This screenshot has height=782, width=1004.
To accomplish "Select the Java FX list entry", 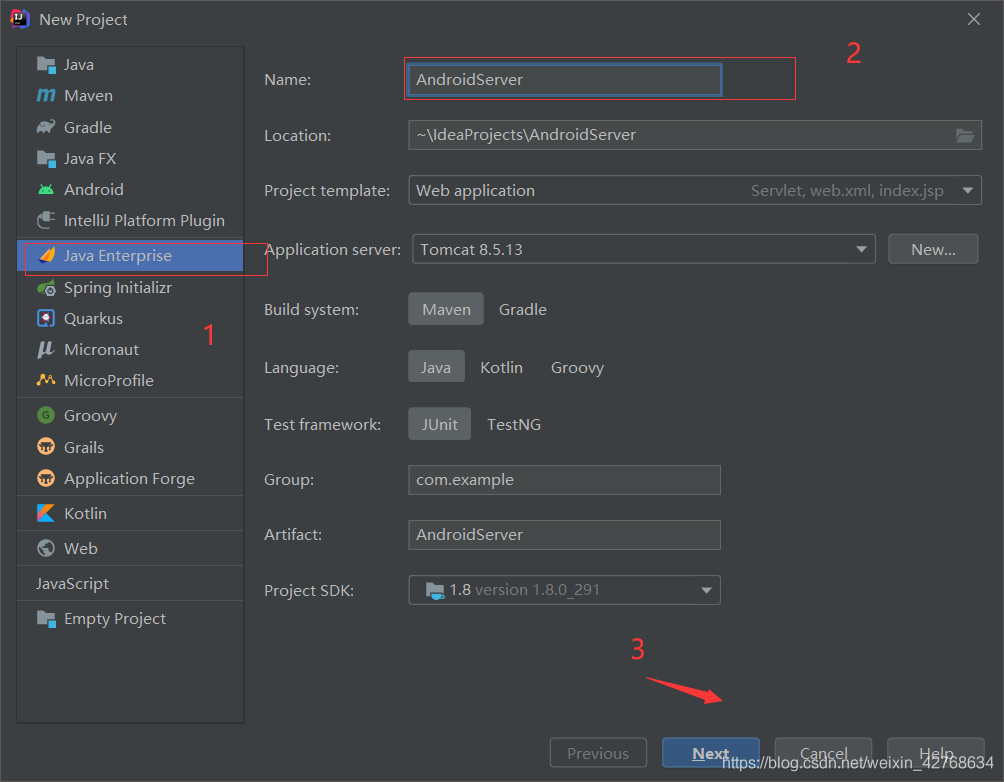I will click(x=130, y=158).
